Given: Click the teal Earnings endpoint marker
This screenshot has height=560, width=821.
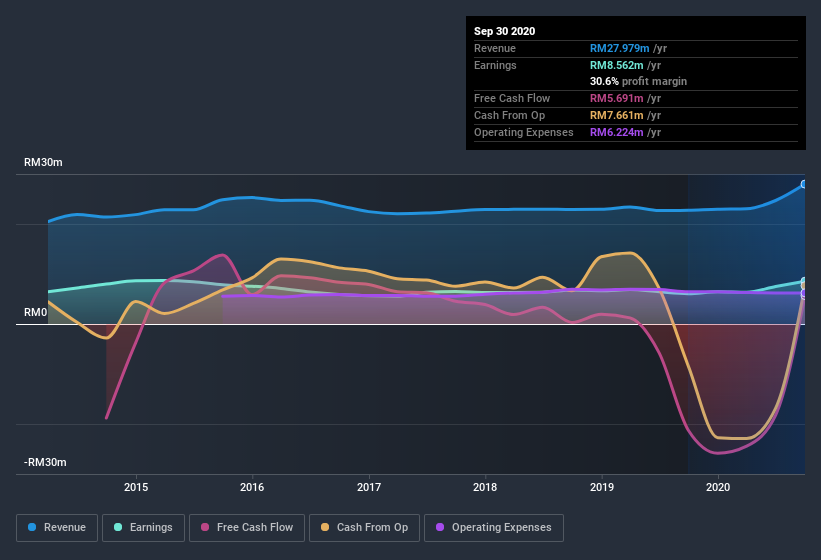Looking at the screenshot, I should point(804,282).
